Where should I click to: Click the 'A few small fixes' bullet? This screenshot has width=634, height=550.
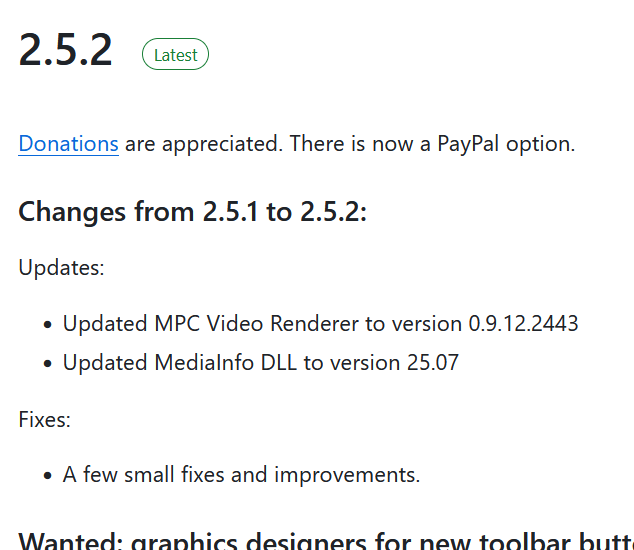tap(241, 474)
